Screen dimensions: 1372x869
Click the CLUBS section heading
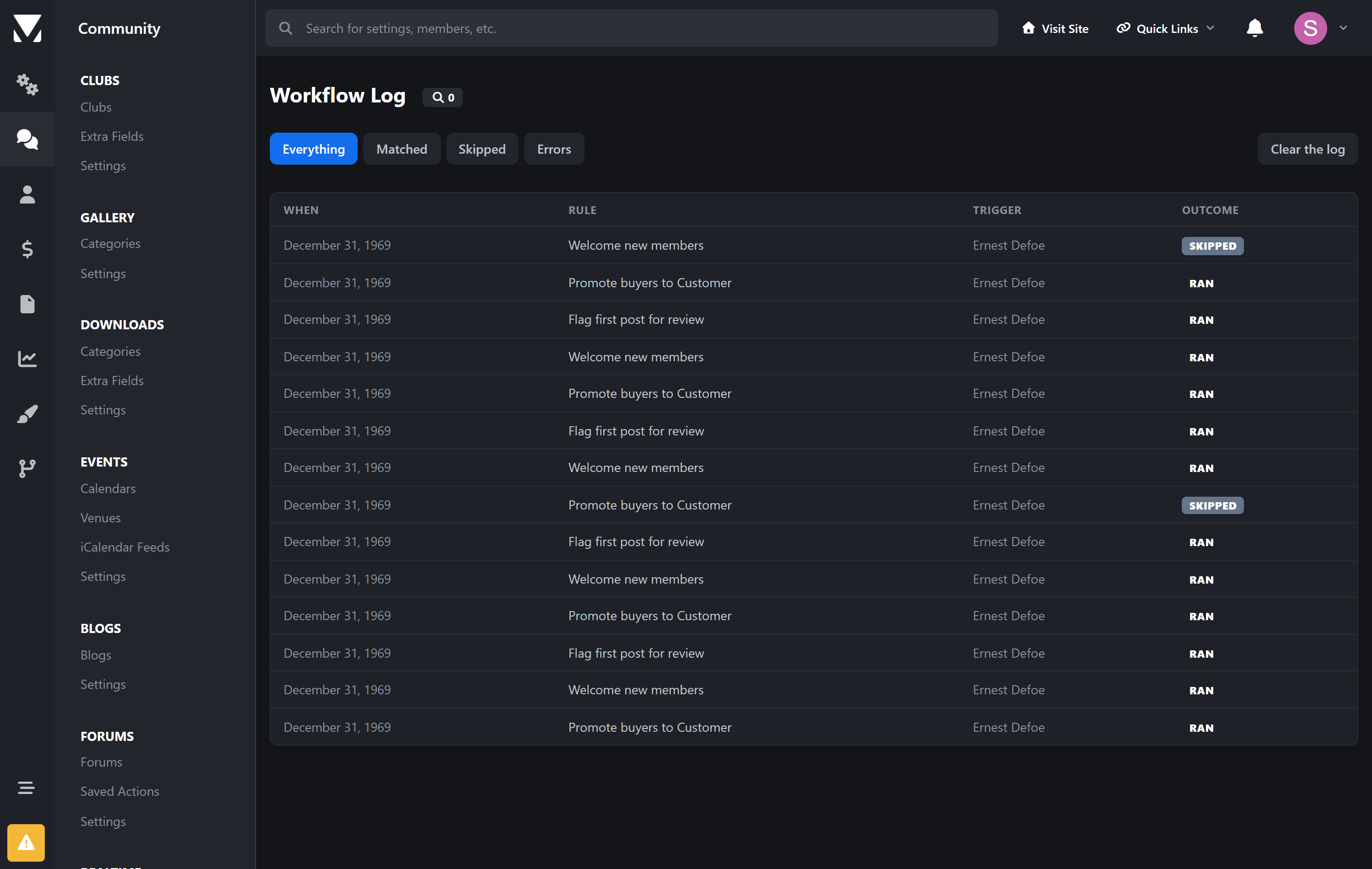(x=100, y=80)
